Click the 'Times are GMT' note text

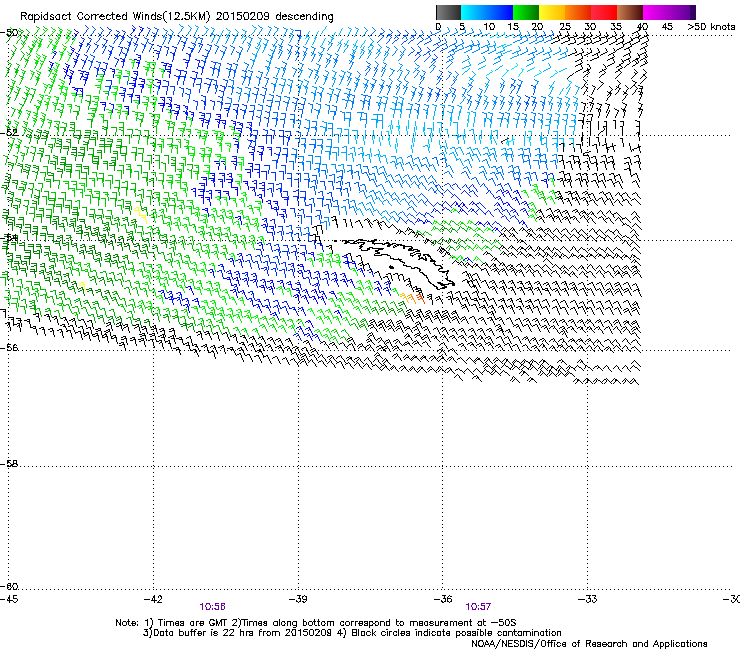[192, 623]
